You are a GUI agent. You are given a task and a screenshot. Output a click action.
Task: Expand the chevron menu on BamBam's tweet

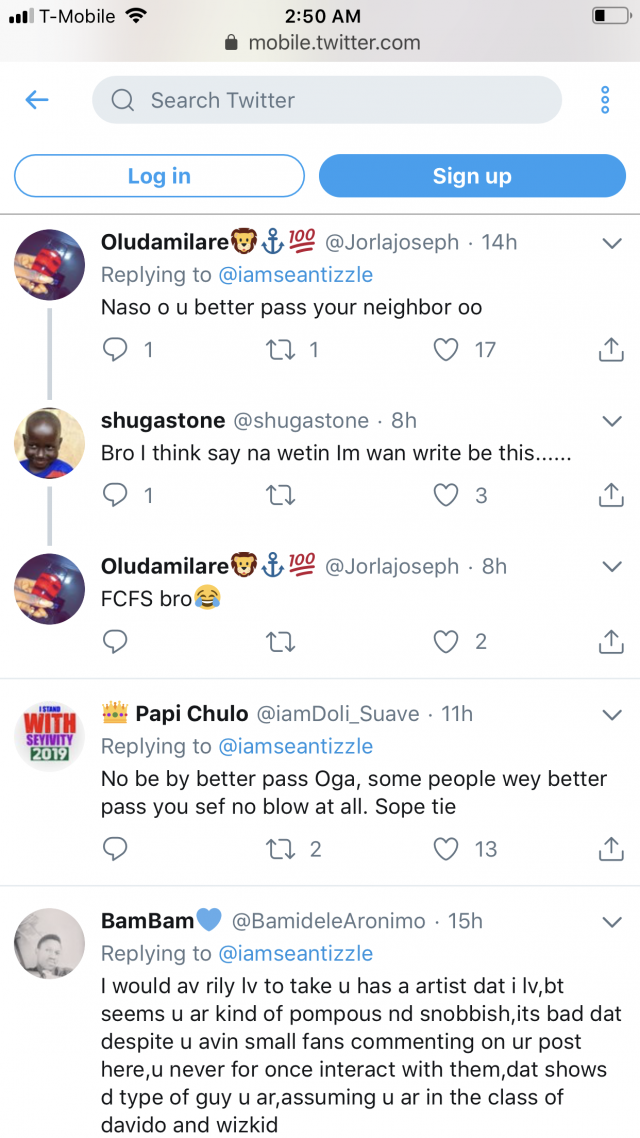tap(611, 921)
